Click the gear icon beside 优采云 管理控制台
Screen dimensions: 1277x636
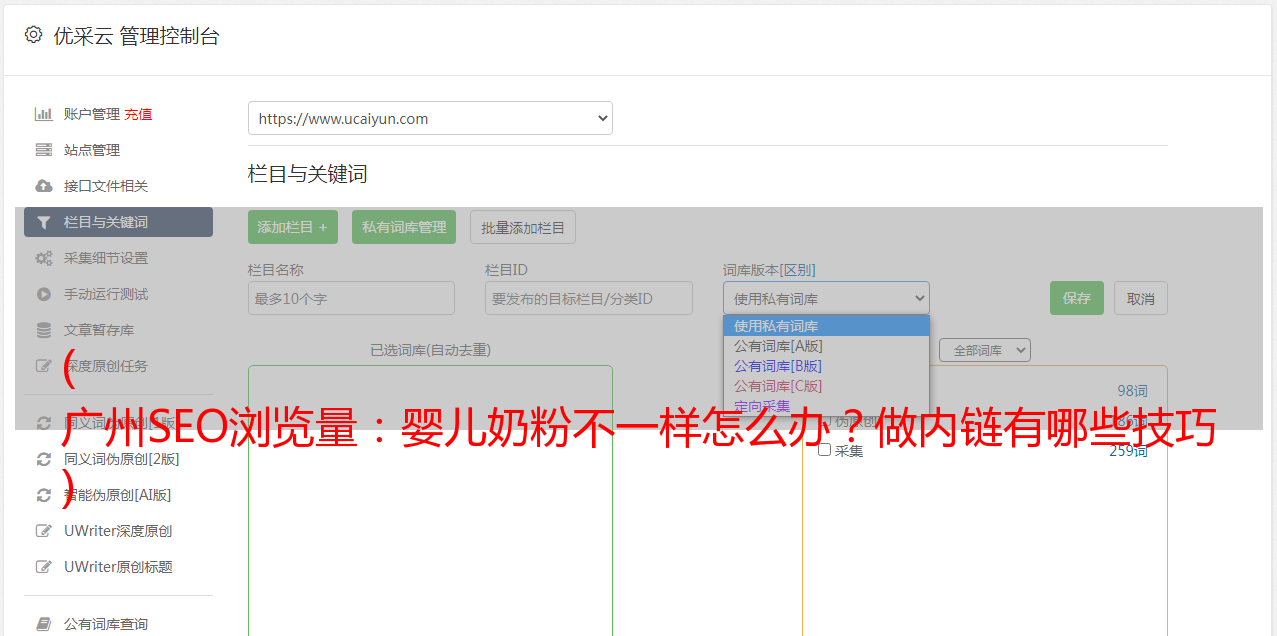coord(34,35)
